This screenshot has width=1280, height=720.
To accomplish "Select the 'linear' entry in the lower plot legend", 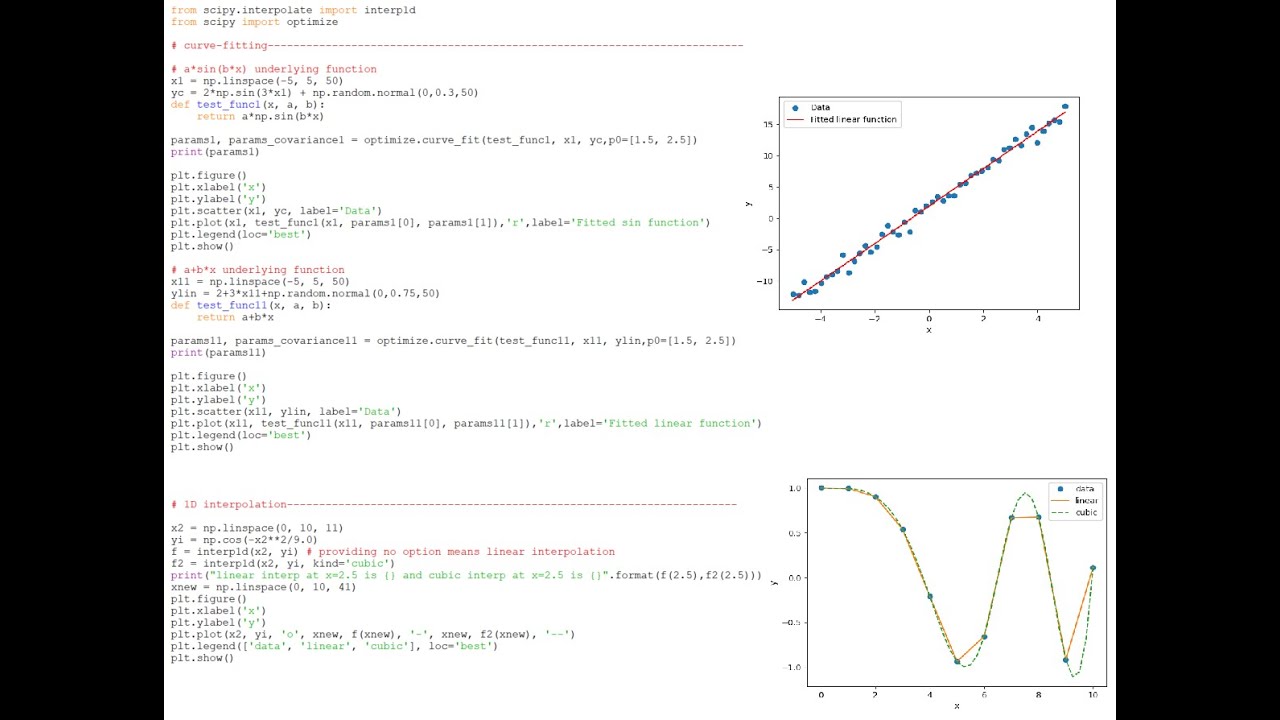I will pyautogui.click(x=1074, y=500).
